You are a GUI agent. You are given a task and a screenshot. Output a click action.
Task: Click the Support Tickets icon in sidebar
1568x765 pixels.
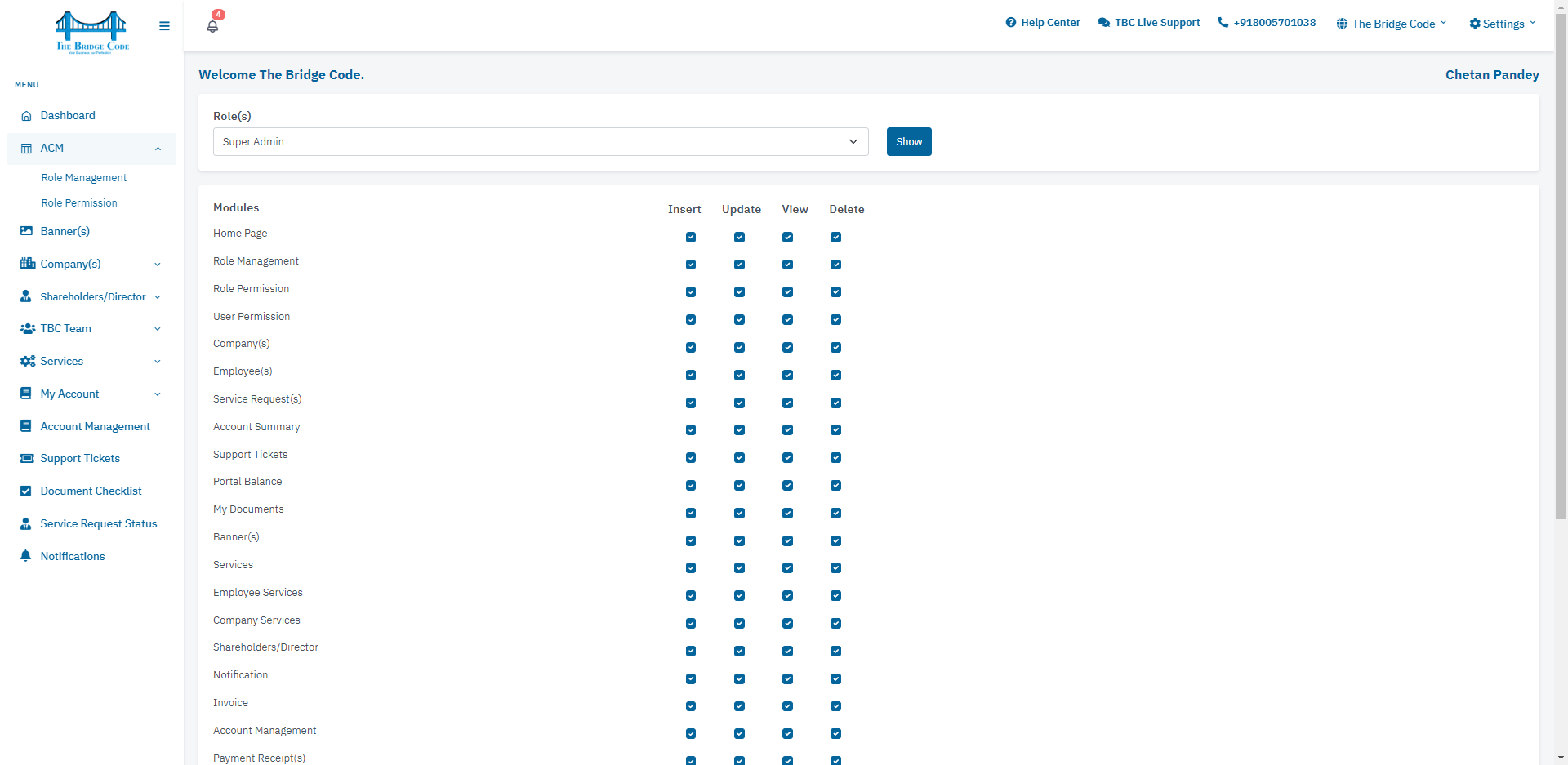(26, 459)
